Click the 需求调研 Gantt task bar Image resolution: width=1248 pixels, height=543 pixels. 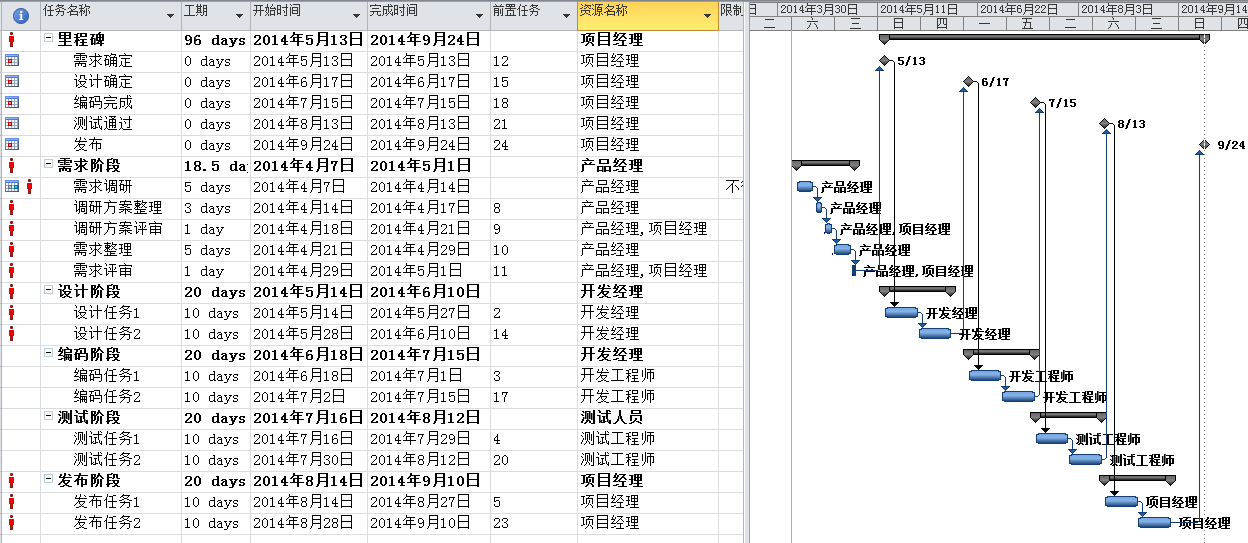806,187
